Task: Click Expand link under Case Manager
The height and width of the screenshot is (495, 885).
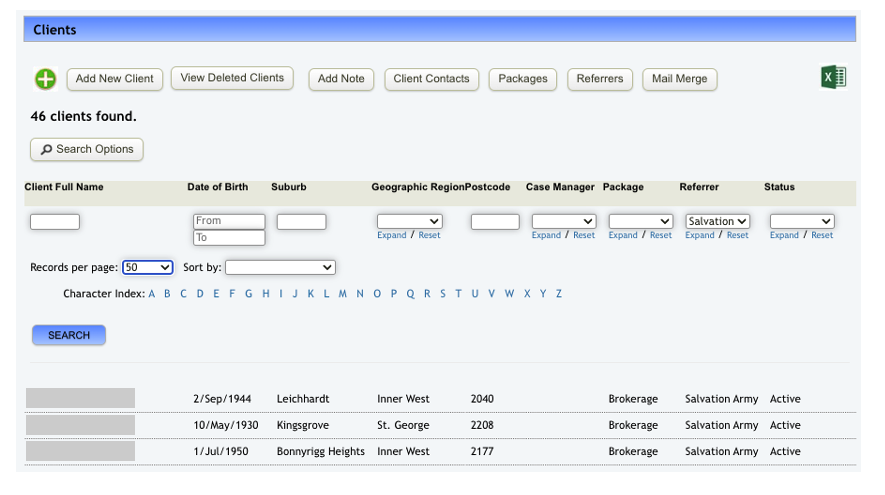Action: 546,235
